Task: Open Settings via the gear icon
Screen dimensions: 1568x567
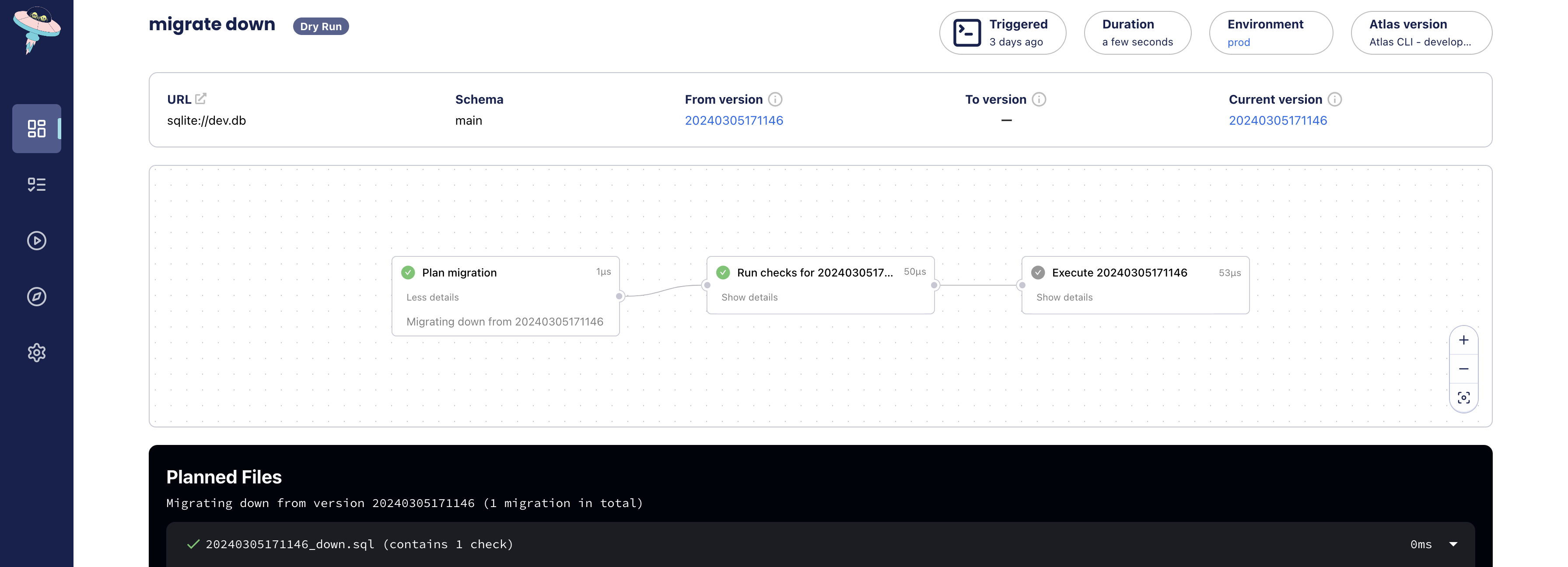Action: [x=36, y=353]
